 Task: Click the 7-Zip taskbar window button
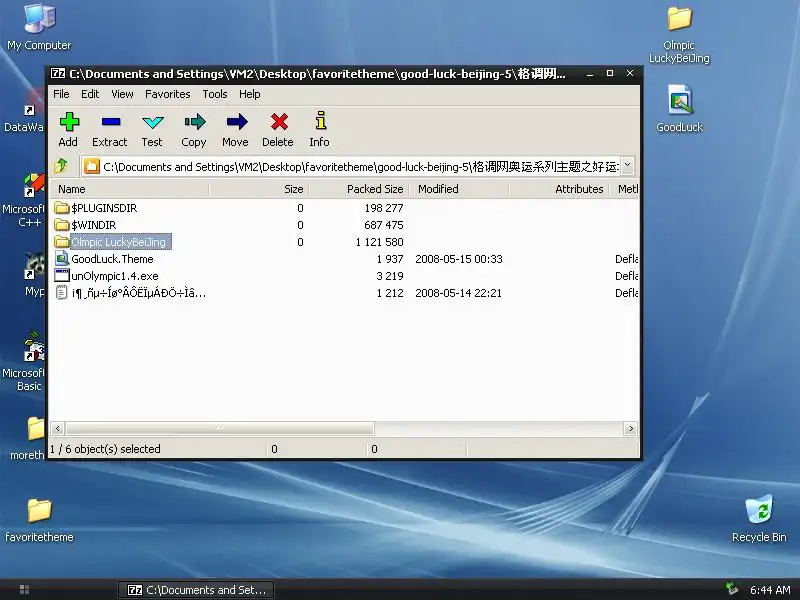click(x=197, y=590)
